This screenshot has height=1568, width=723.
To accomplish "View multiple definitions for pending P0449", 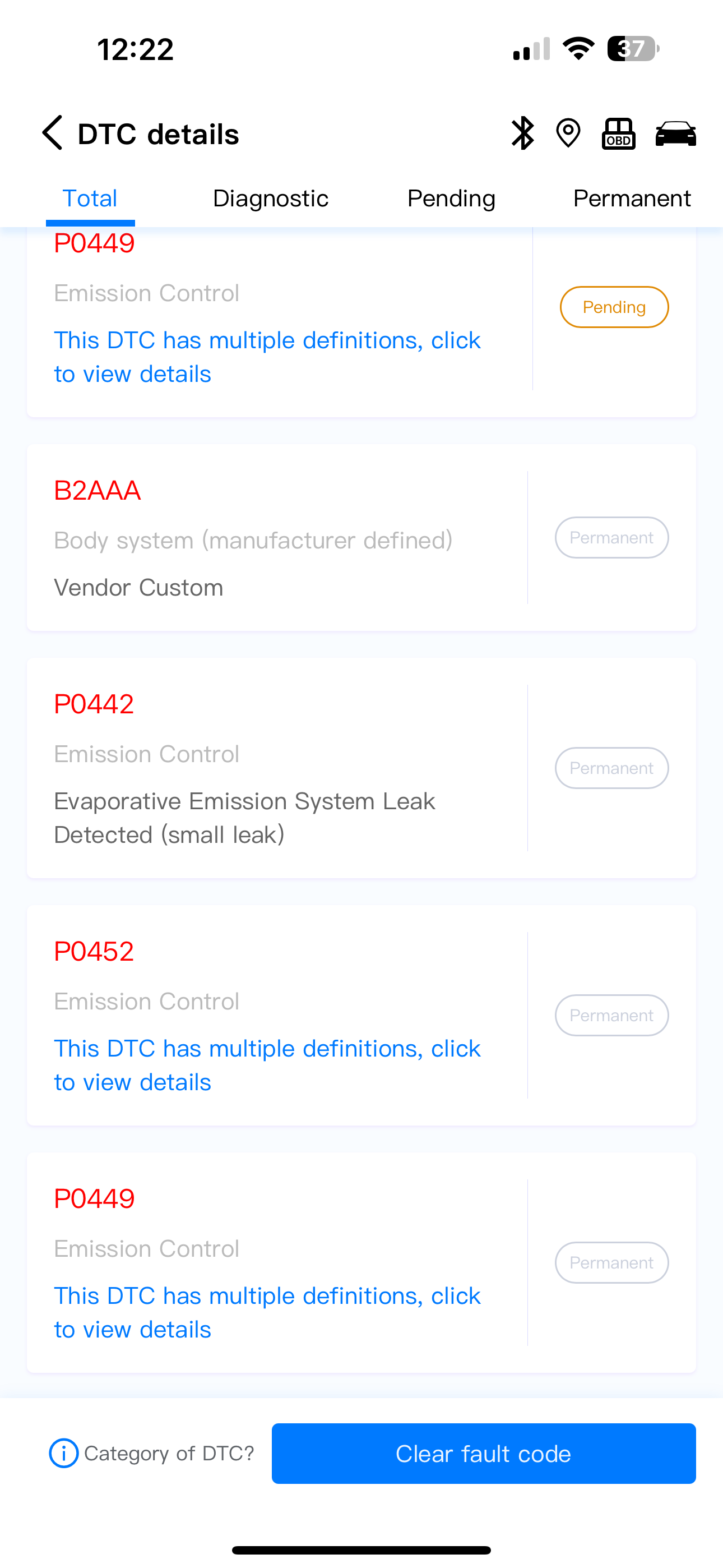I will 267,357.
